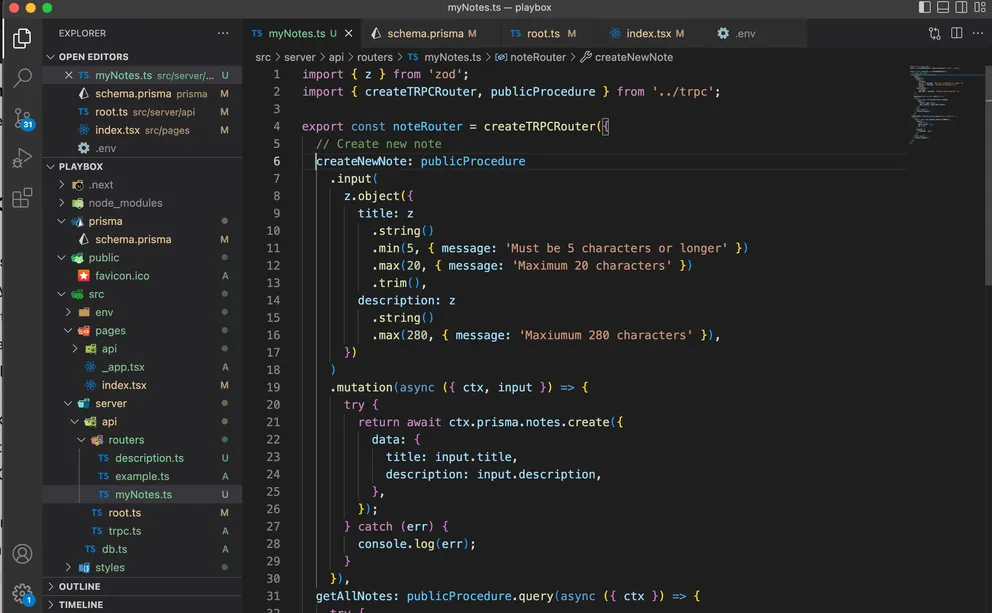Toggle secondary side bar visibility

point(961,8)
